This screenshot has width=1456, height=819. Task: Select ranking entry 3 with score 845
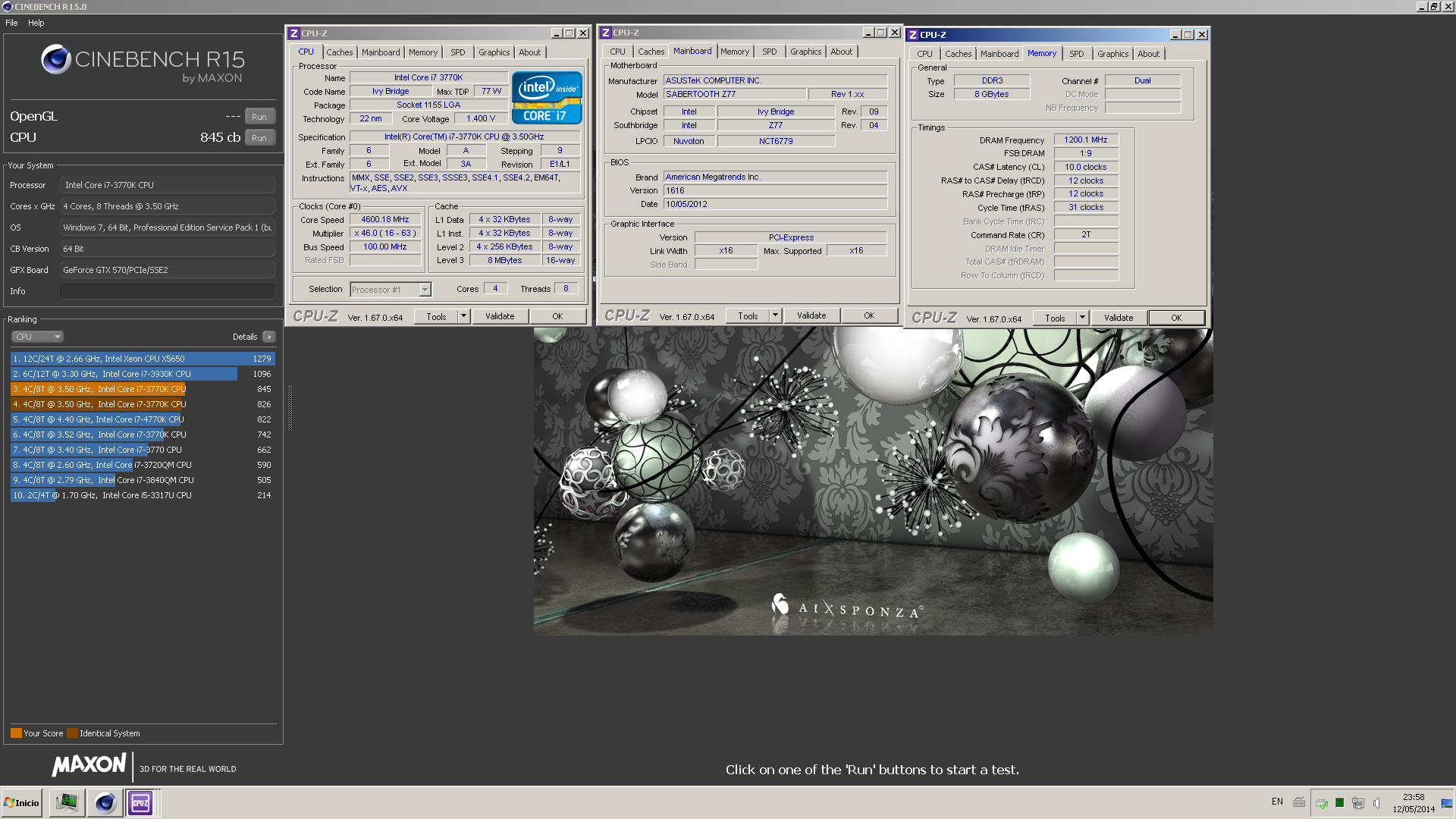(x=143, y=389)
